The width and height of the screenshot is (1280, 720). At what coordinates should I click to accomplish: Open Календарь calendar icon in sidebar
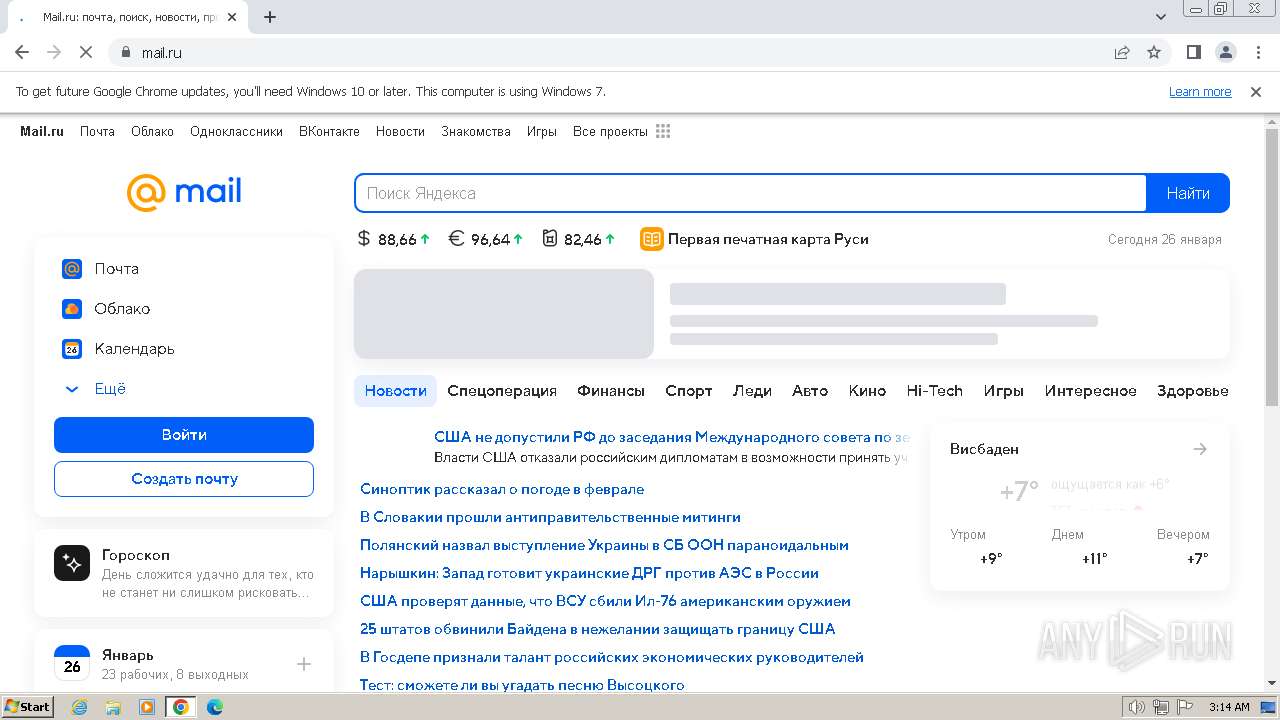pyautogui.click(x=72, y=348)
